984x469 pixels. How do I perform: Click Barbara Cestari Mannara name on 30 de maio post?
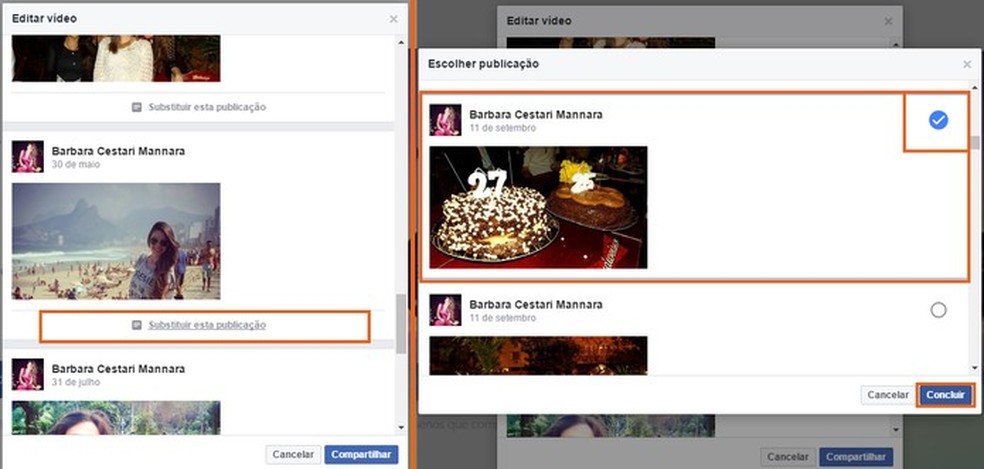[x=119, y=151]
